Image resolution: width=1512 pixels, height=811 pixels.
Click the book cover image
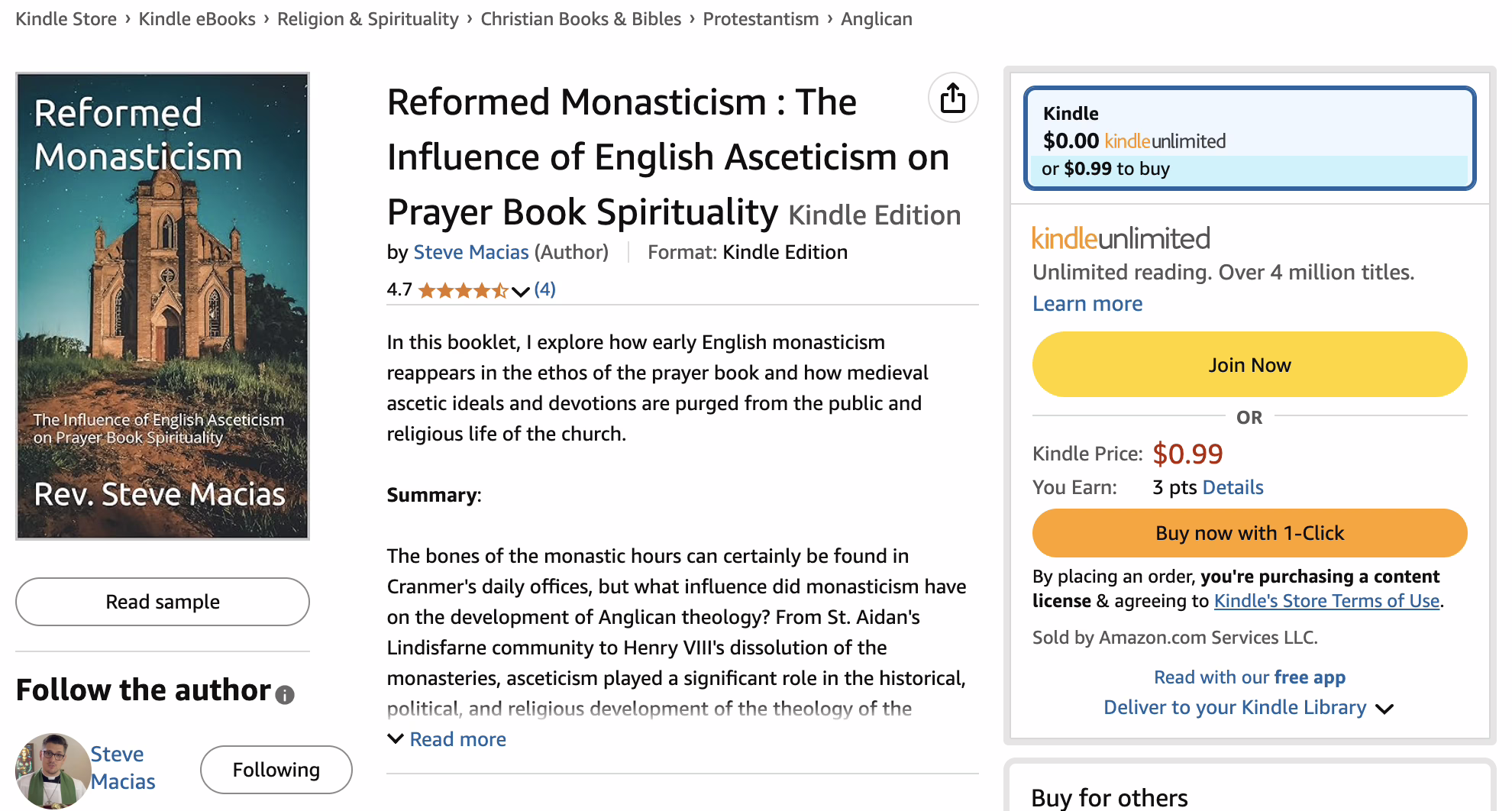(163, 306)
